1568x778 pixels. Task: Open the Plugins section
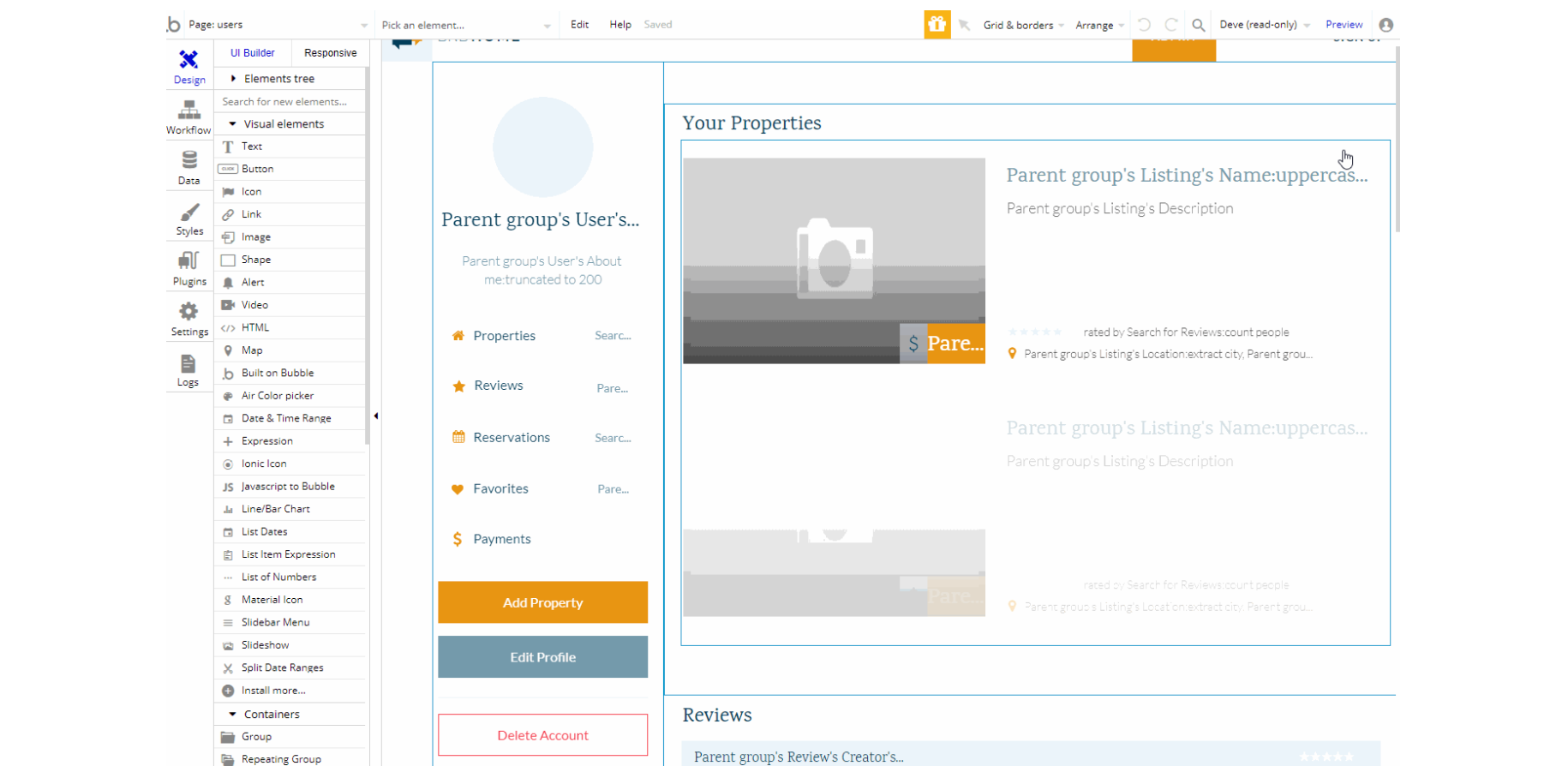pos(189,268)
